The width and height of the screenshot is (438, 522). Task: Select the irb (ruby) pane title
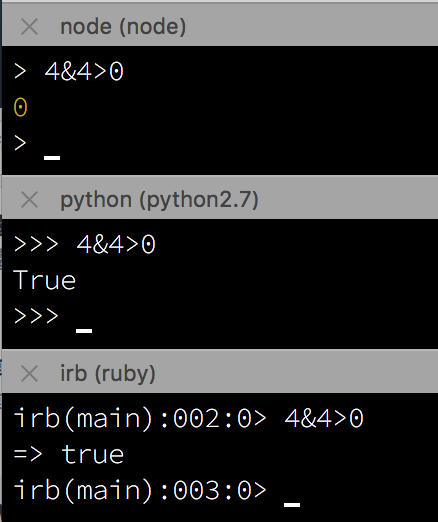(108, 373)
